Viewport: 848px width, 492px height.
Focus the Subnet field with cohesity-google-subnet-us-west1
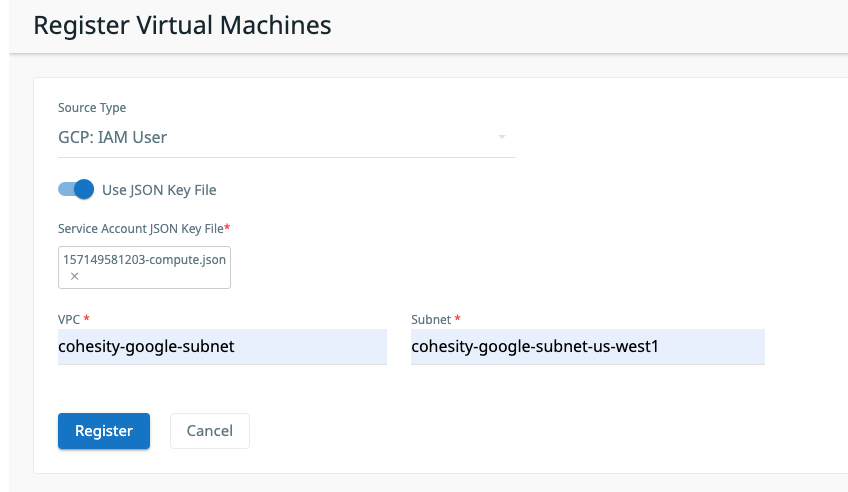[587, 347]
